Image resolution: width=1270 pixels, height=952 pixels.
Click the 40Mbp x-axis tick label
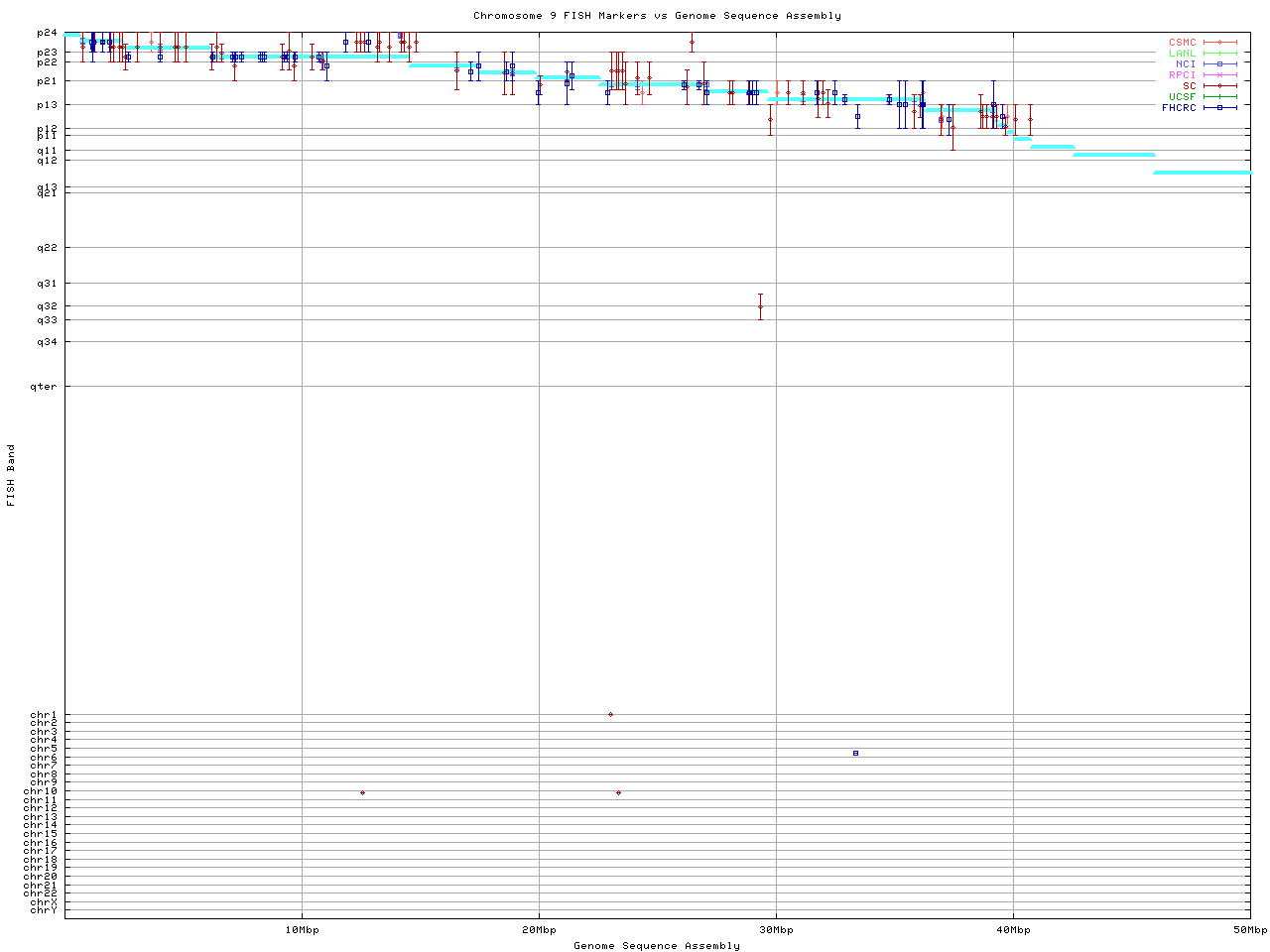(1013, 930)
